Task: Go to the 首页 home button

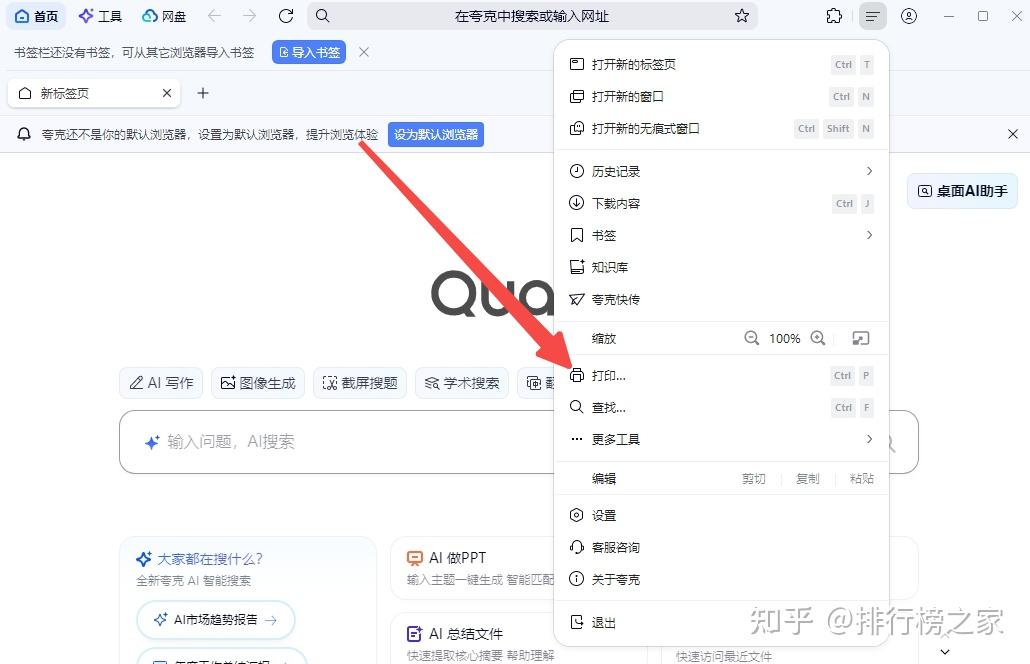Action: tap(36, 16)
